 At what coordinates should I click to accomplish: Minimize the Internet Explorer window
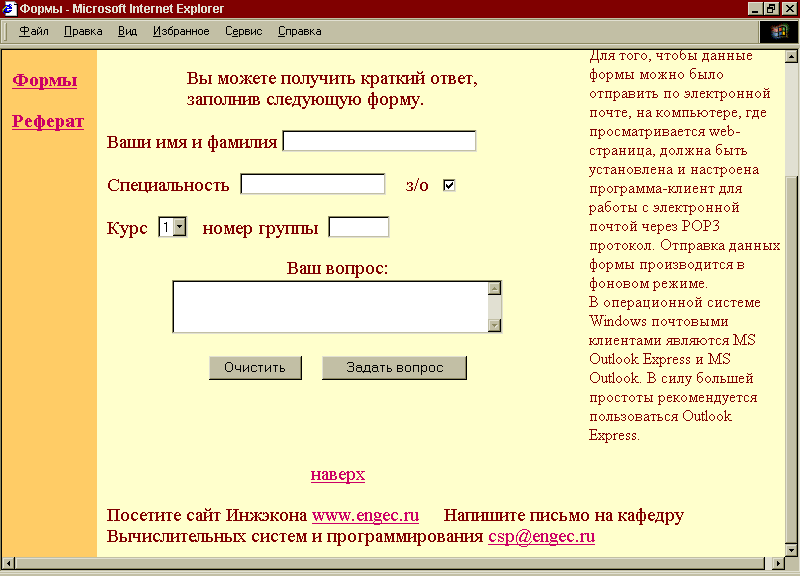pos(755,9)
